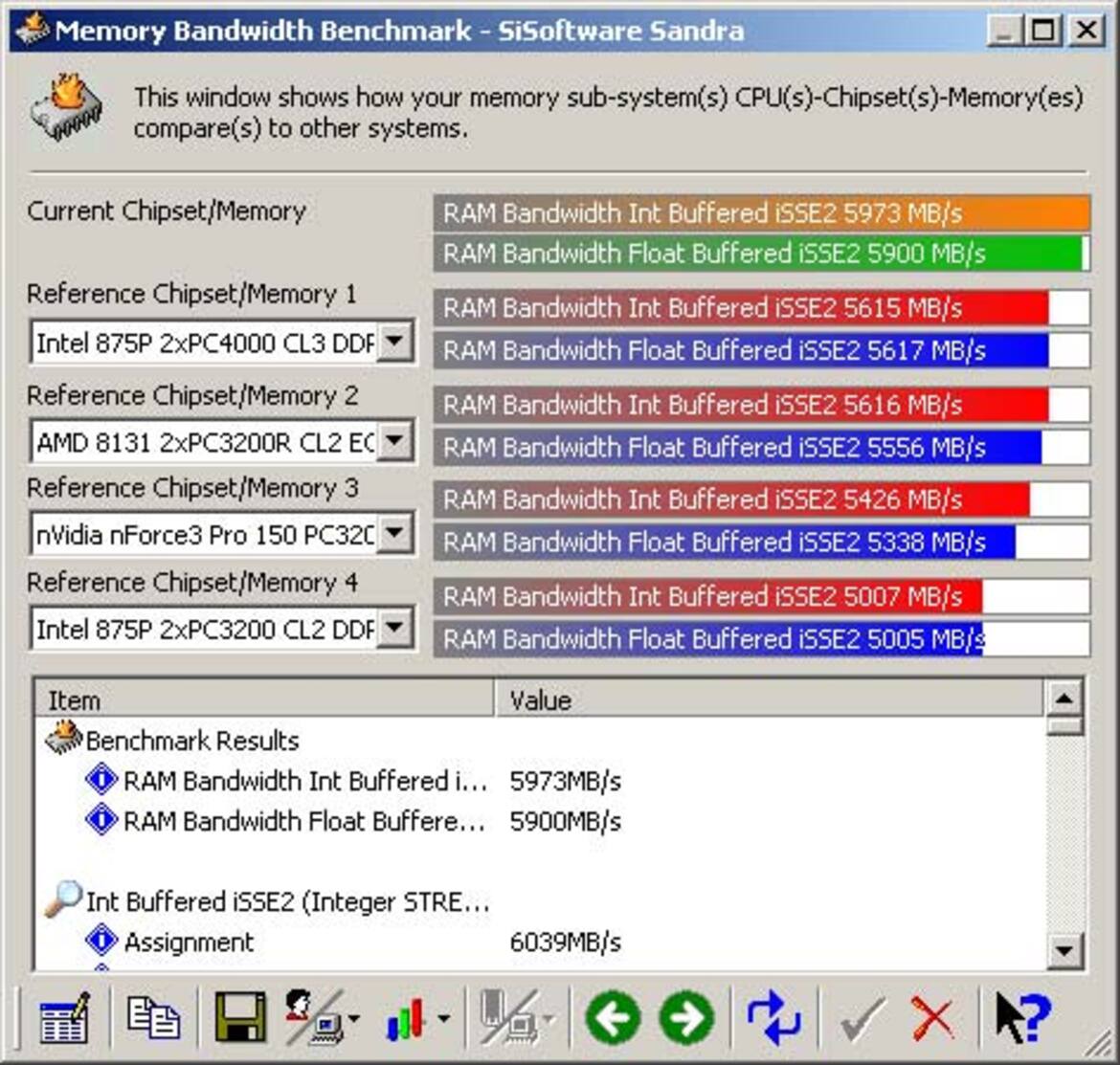1120x1065 pixels.
Task: Click the blue Float Buffered 5005 MB/s bar
Action: [761, 638]
